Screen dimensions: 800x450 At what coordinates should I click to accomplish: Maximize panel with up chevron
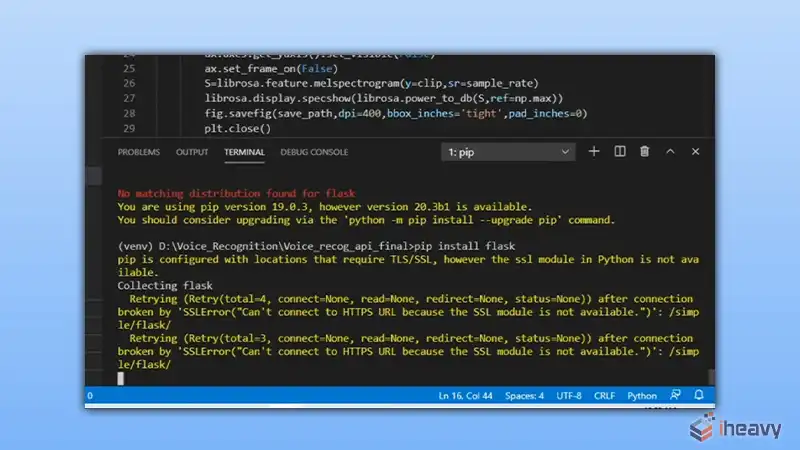670,152
